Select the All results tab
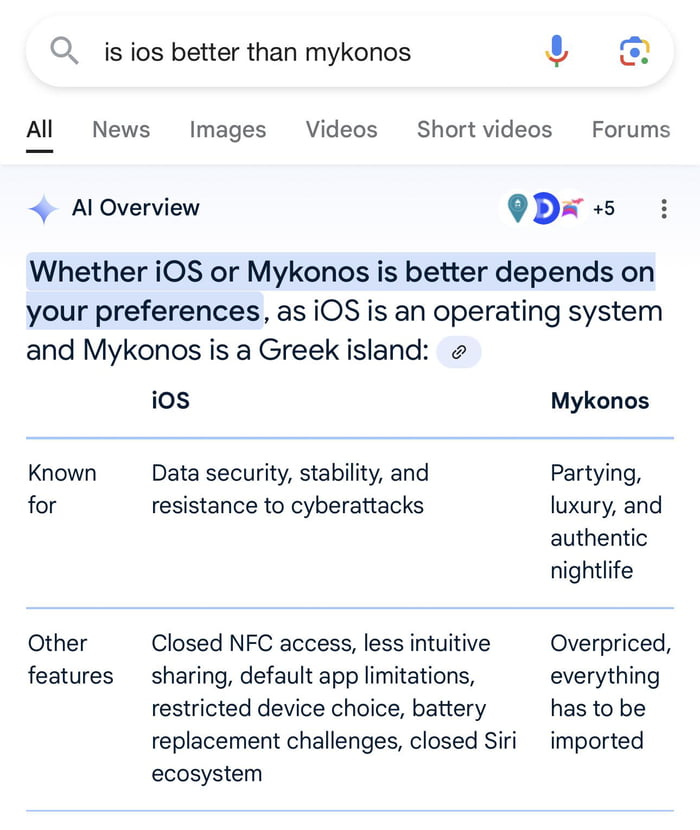700x830 pixels. (40, 130)
